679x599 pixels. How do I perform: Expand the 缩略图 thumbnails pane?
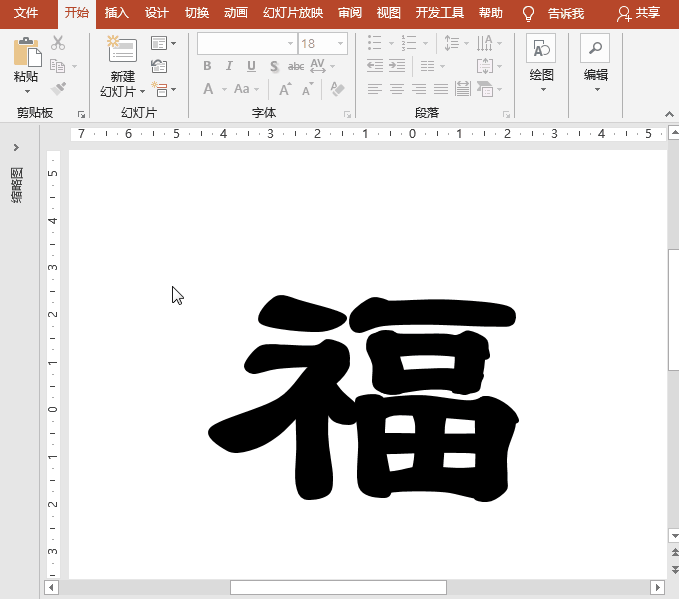click(16, 148)
